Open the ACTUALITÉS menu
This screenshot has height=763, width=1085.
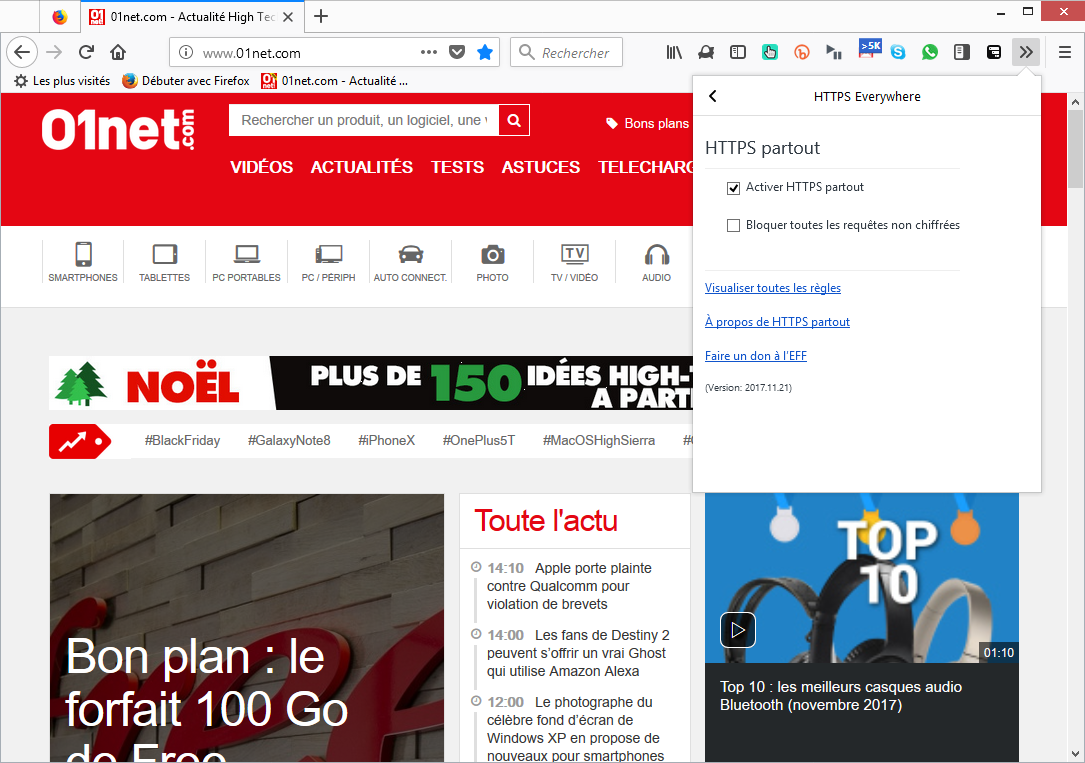click(362, 167)
